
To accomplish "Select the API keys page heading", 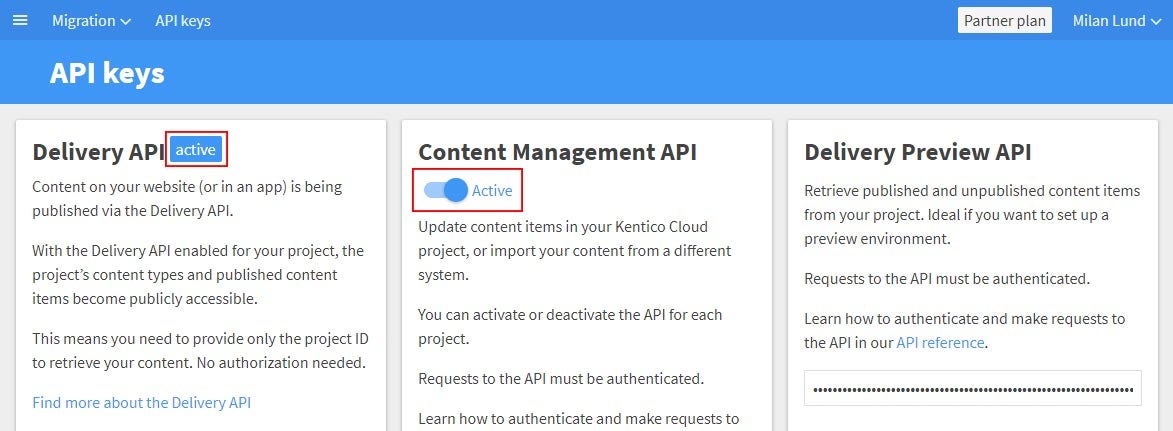I will 107,73.
